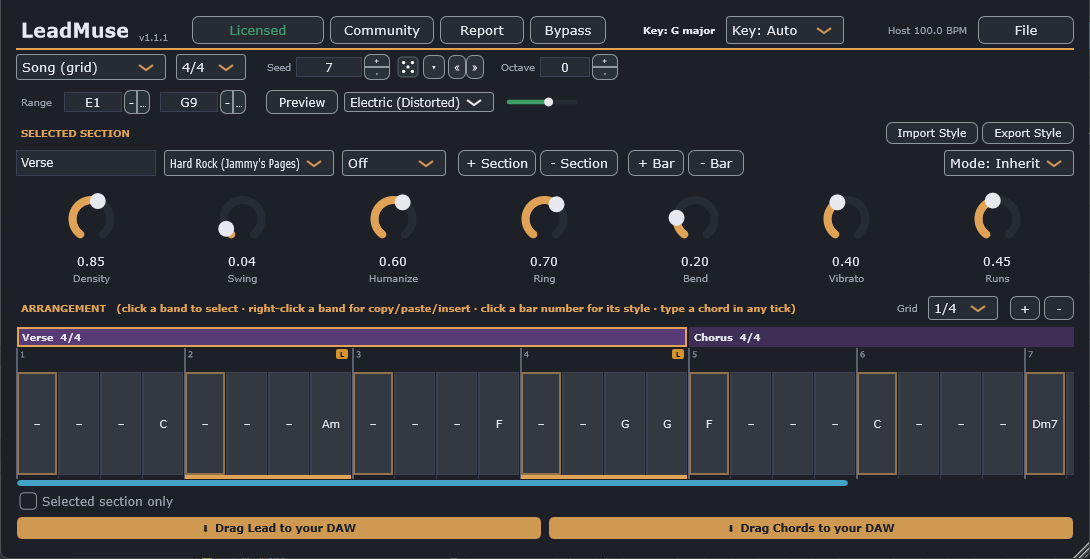
Task: Click Export Style
Action: pyautogui.click(x=1027, y=133)
